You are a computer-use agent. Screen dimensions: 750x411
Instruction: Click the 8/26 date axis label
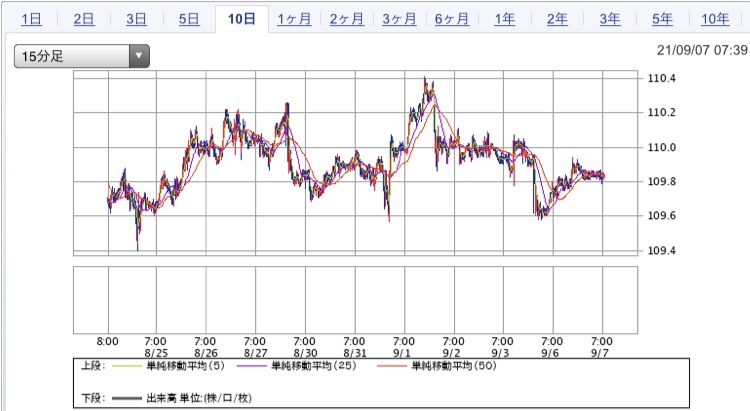206,353
